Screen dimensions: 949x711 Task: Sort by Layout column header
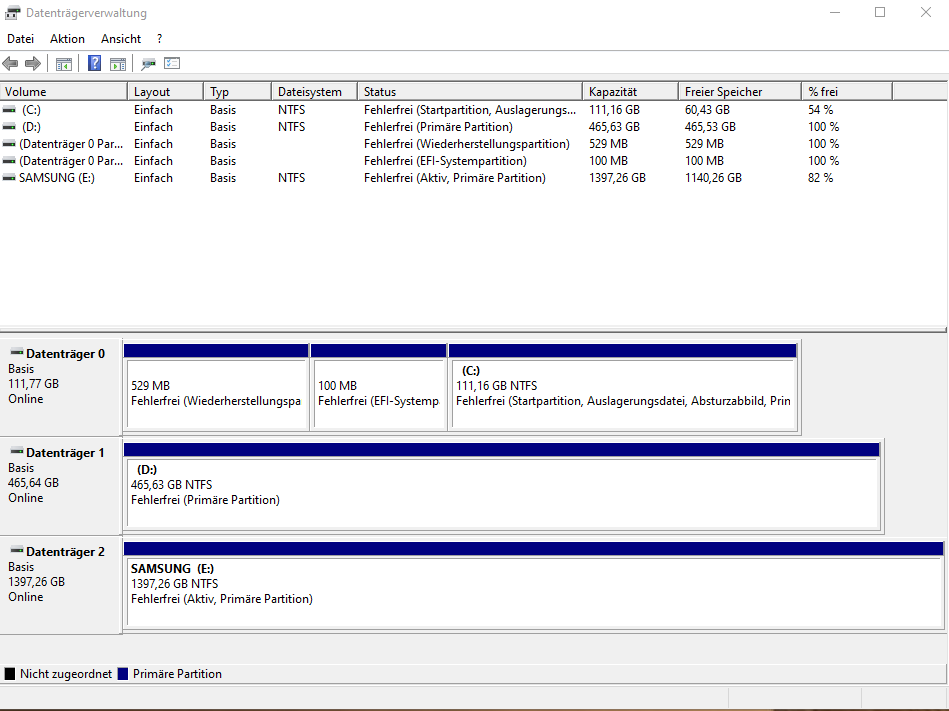165,92
